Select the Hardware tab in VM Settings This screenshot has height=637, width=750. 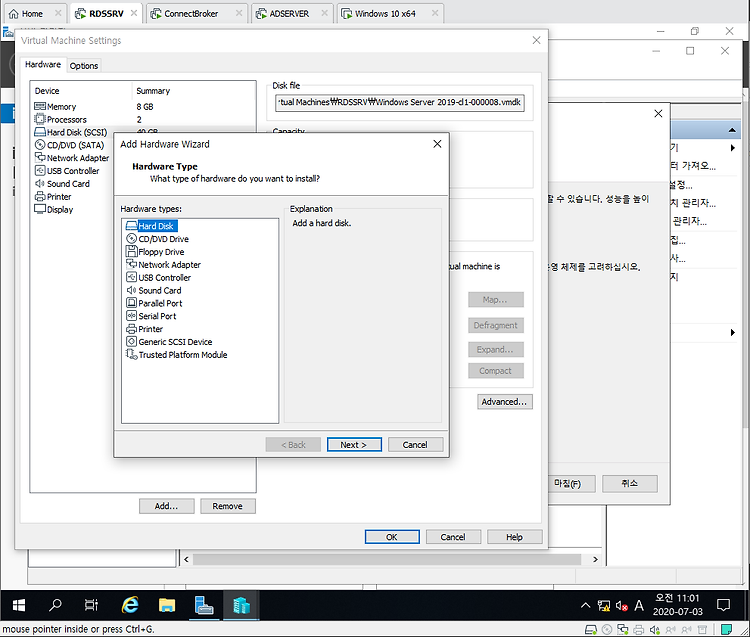[x=43, y=64]
